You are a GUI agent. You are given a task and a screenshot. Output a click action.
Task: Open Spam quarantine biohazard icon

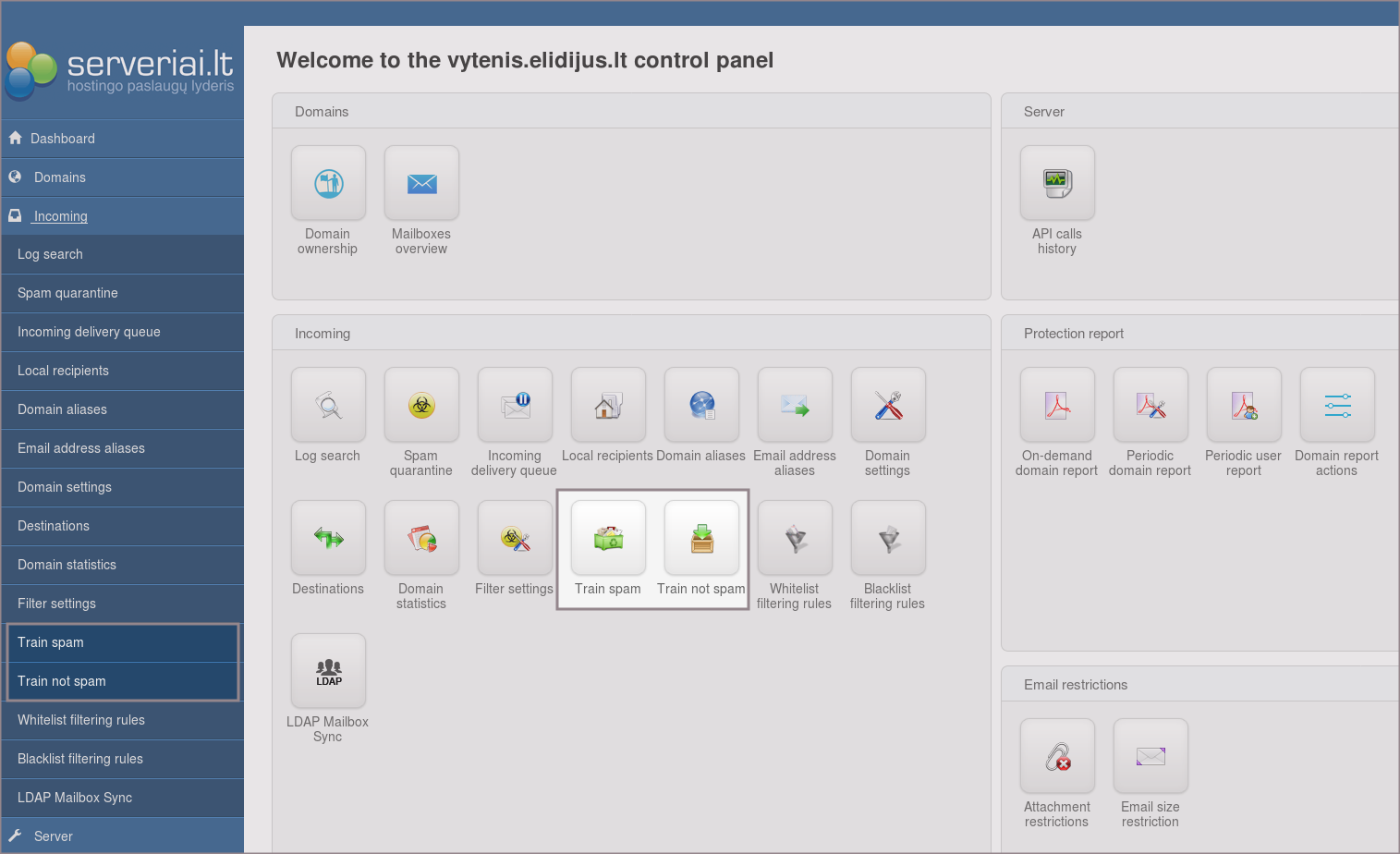421,405
